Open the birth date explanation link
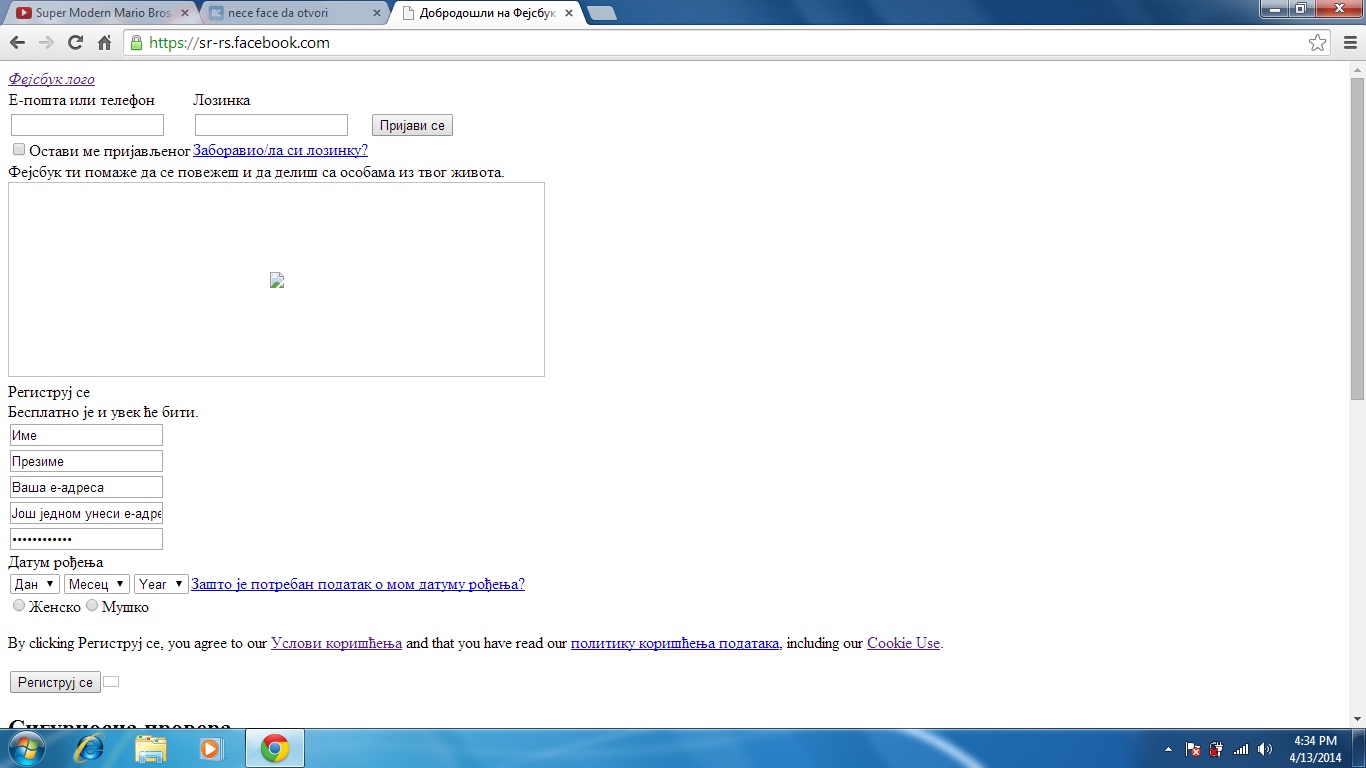Image resolution: width=1366 pixels, height=768 pixels. click(x=358, y=584)
